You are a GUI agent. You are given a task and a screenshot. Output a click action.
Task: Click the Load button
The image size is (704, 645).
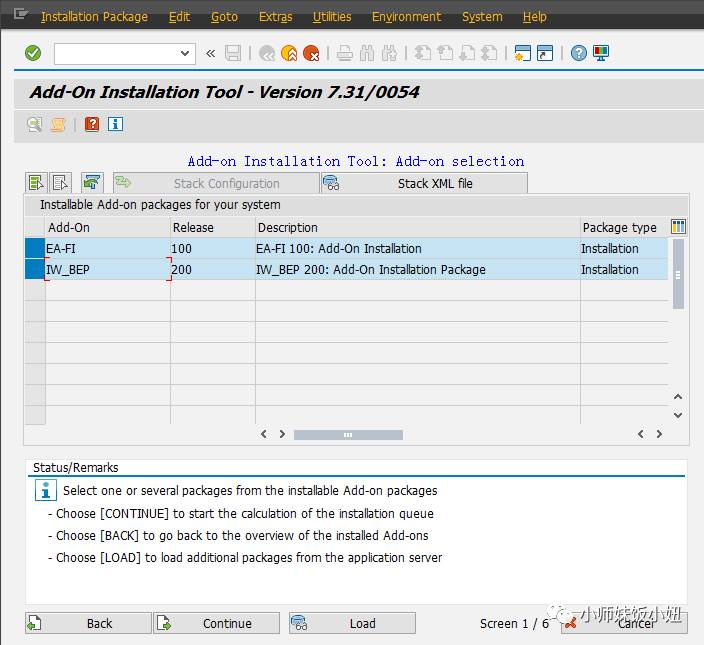352,623
